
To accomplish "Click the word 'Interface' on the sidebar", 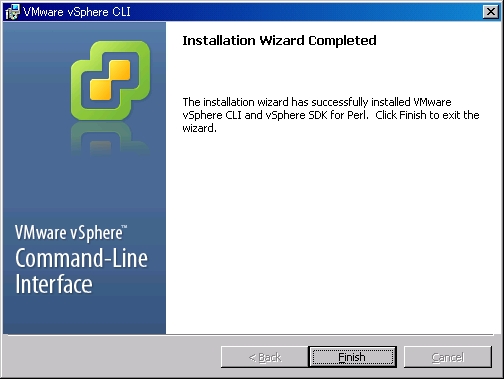I will tap(54, 284).
